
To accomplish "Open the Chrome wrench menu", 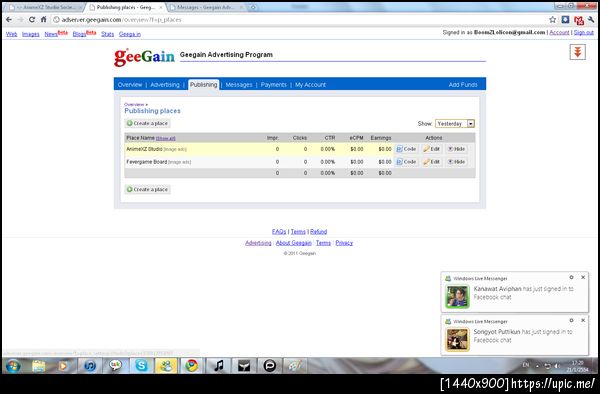I will pos(592,20).
